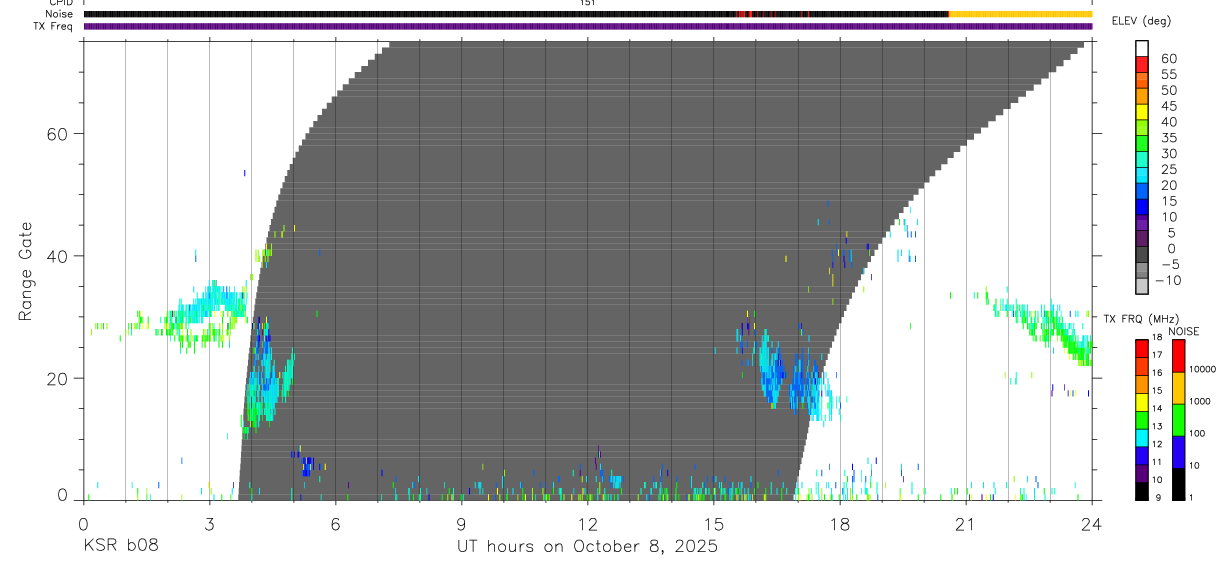Click the '18' label on TX FRQ colorbar
This screenshot has width=1228, height=567.
pyautogui.click(x=1157, y=338)
